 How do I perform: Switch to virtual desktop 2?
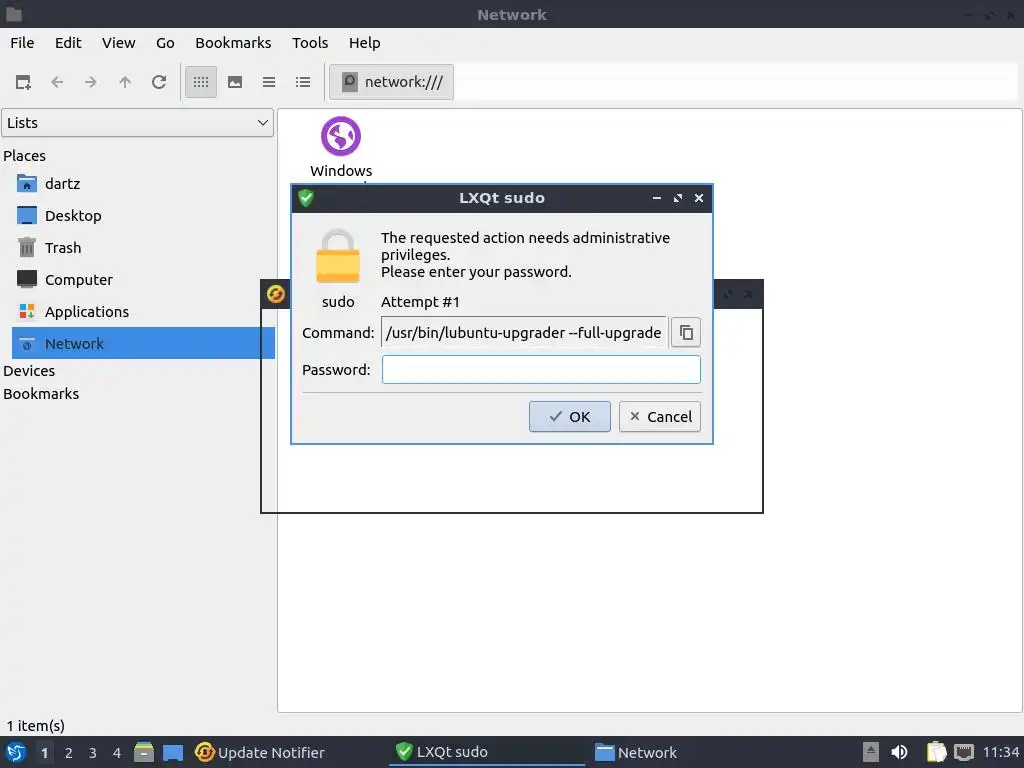(69, 753)
